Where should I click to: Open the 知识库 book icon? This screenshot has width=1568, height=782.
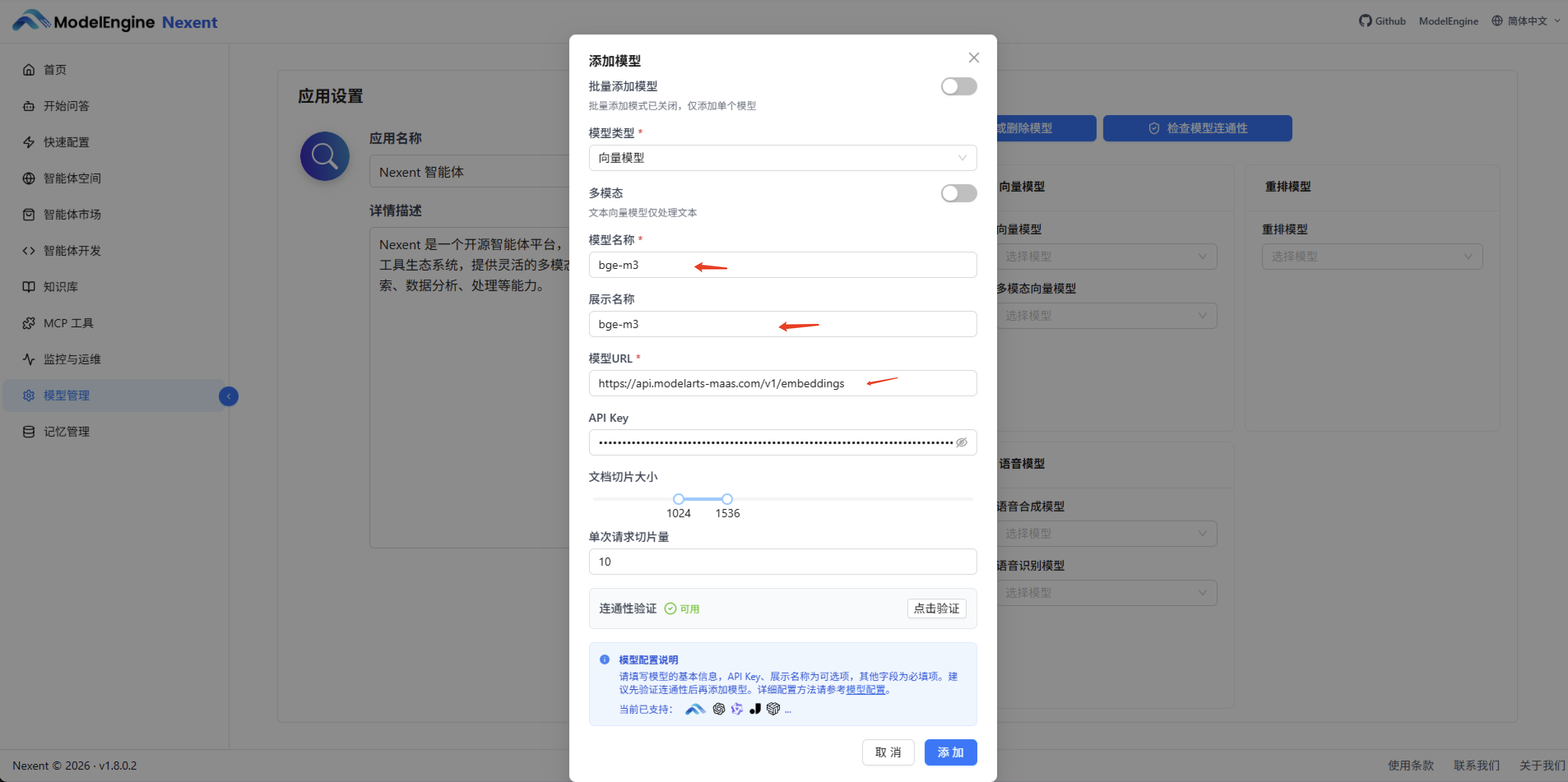click(29, 286)
